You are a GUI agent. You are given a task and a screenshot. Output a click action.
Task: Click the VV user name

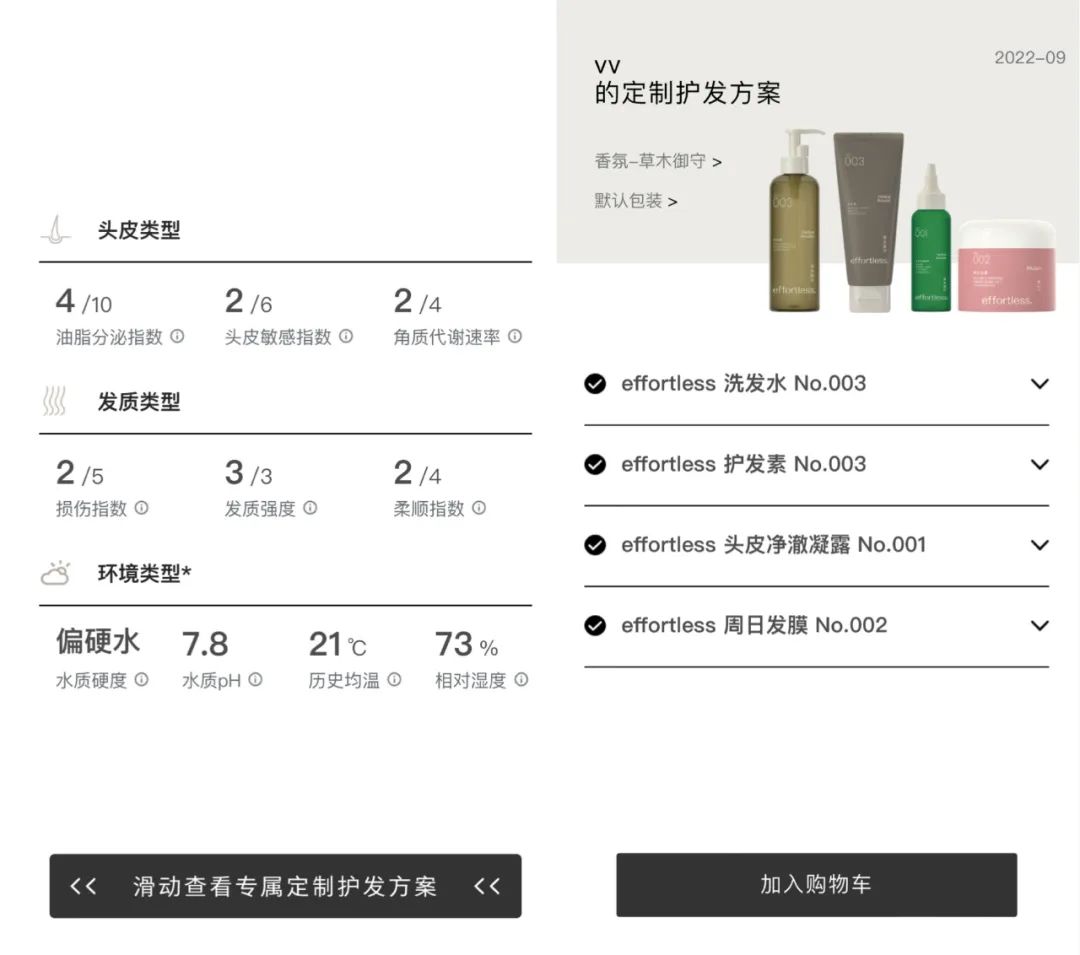pyautogui.click(x=608, y=67)
